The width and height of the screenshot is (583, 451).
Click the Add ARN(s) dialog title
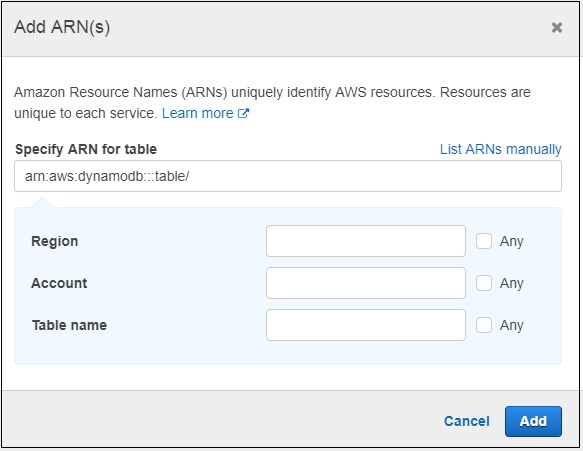tap(62, 27)
